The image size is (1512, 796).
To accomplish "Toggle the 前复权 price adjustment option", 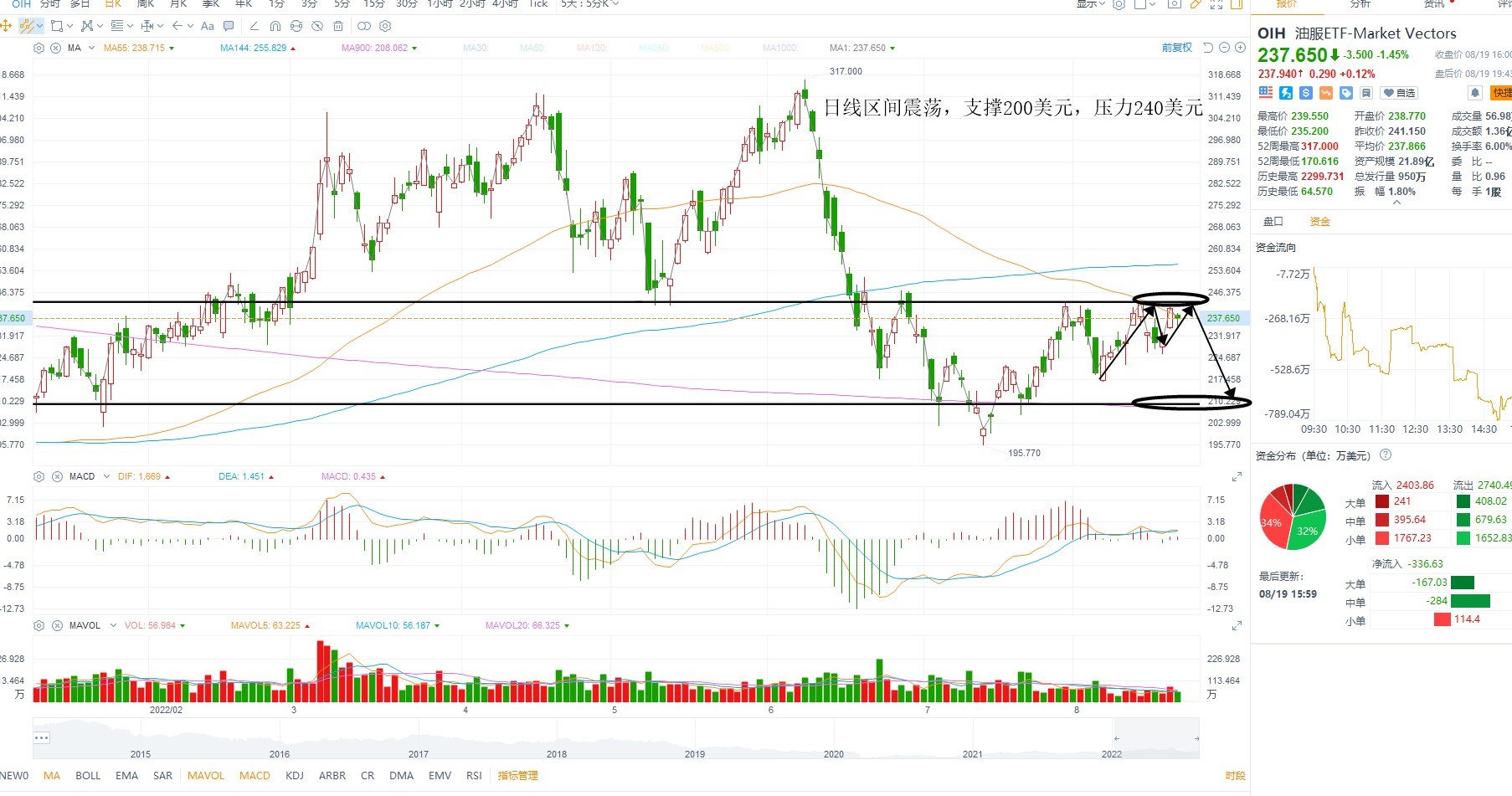I will pyautogui.click(x=1176, y=48).
